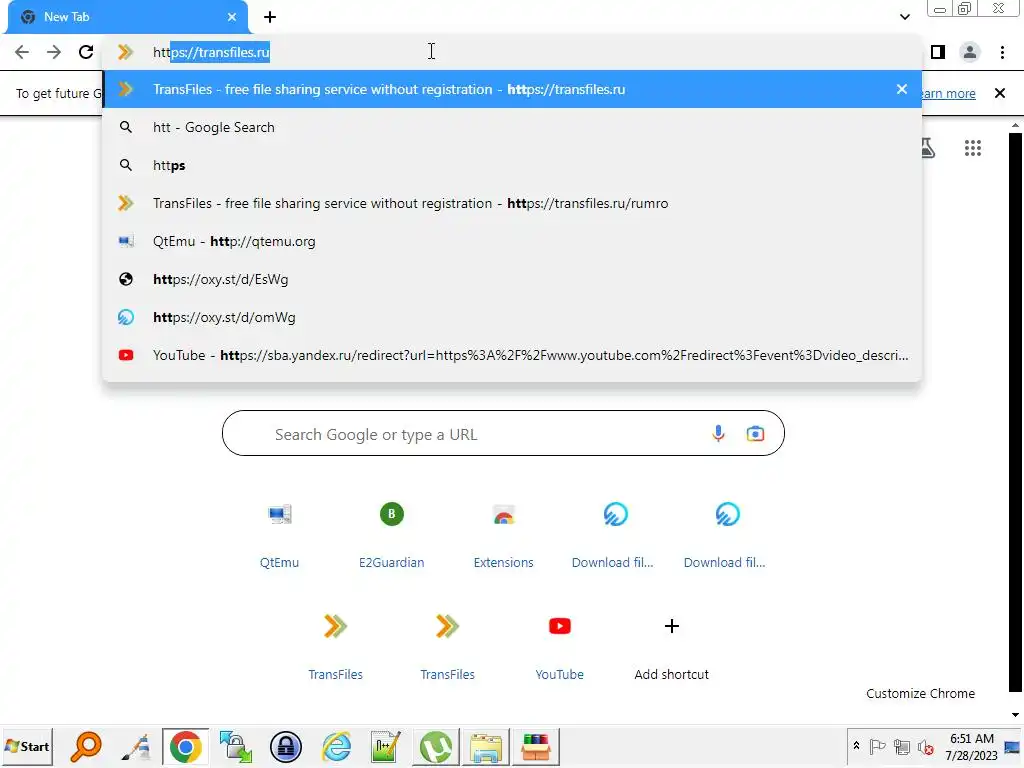Image resolution: width=1024 pixels, height=768 pixels.
Task: Choose the 'htt - Google Search' suggestion
Action: pyautogui.click(x=512, y=127)
